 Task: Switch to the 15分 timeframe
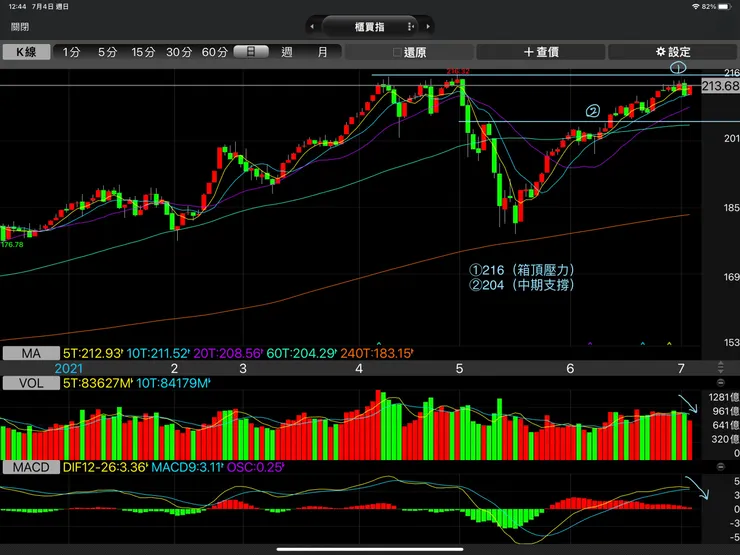click(143, 52)
